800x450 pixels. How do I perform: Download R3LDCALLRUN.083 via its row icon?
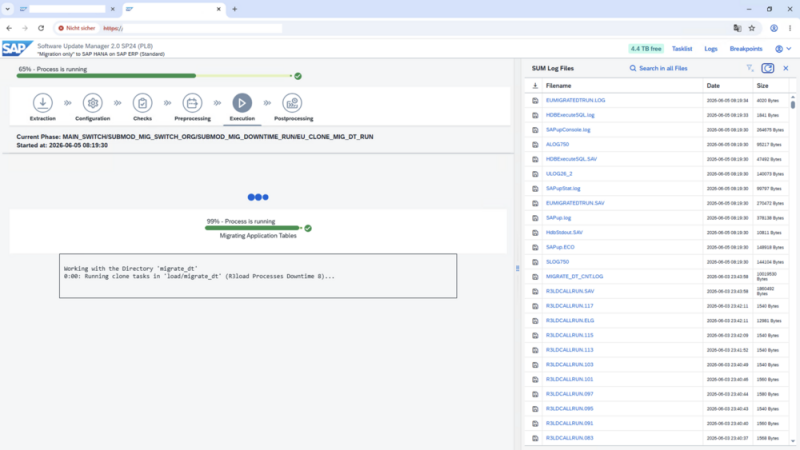click(x=535, y=438)
